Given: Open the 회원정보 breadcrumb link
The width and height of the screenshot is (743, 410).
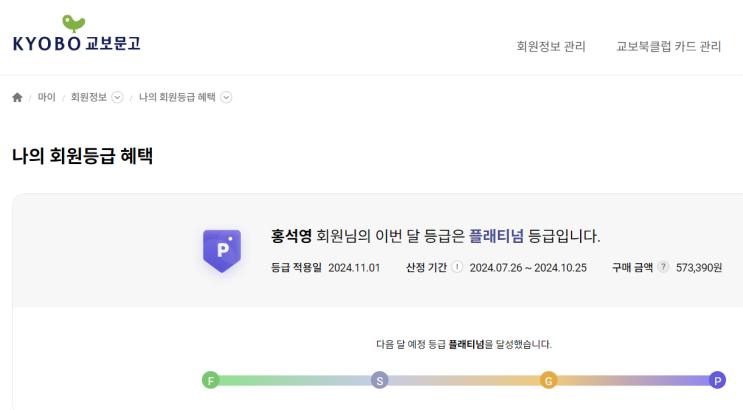Looking at the screenshot, I should click(89, 97).
